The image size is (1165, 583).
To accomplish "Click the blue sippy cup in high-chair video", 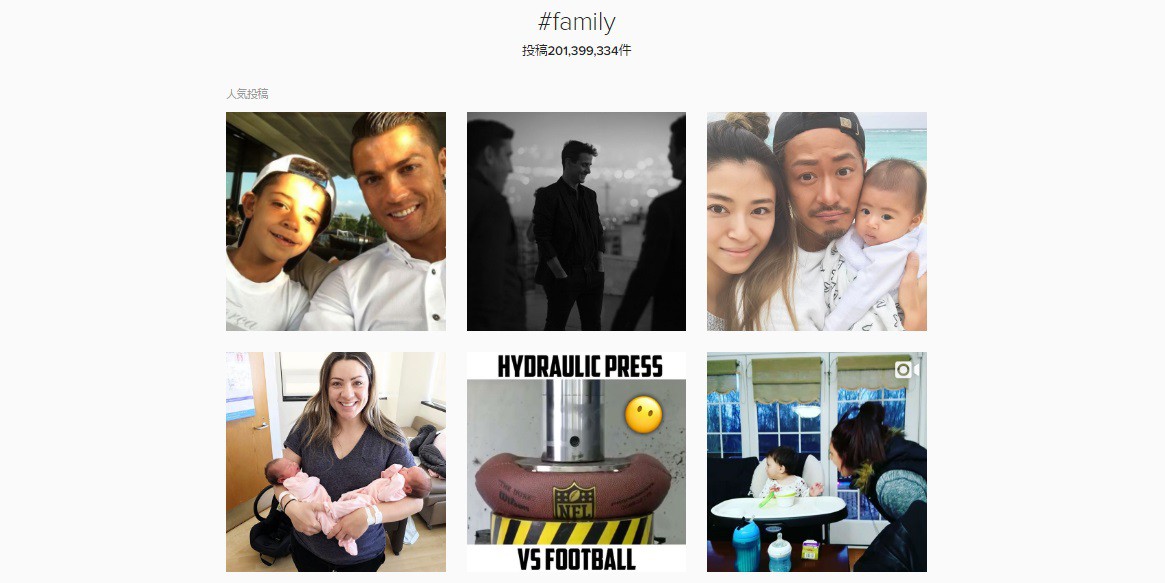I will coord(746,544).
